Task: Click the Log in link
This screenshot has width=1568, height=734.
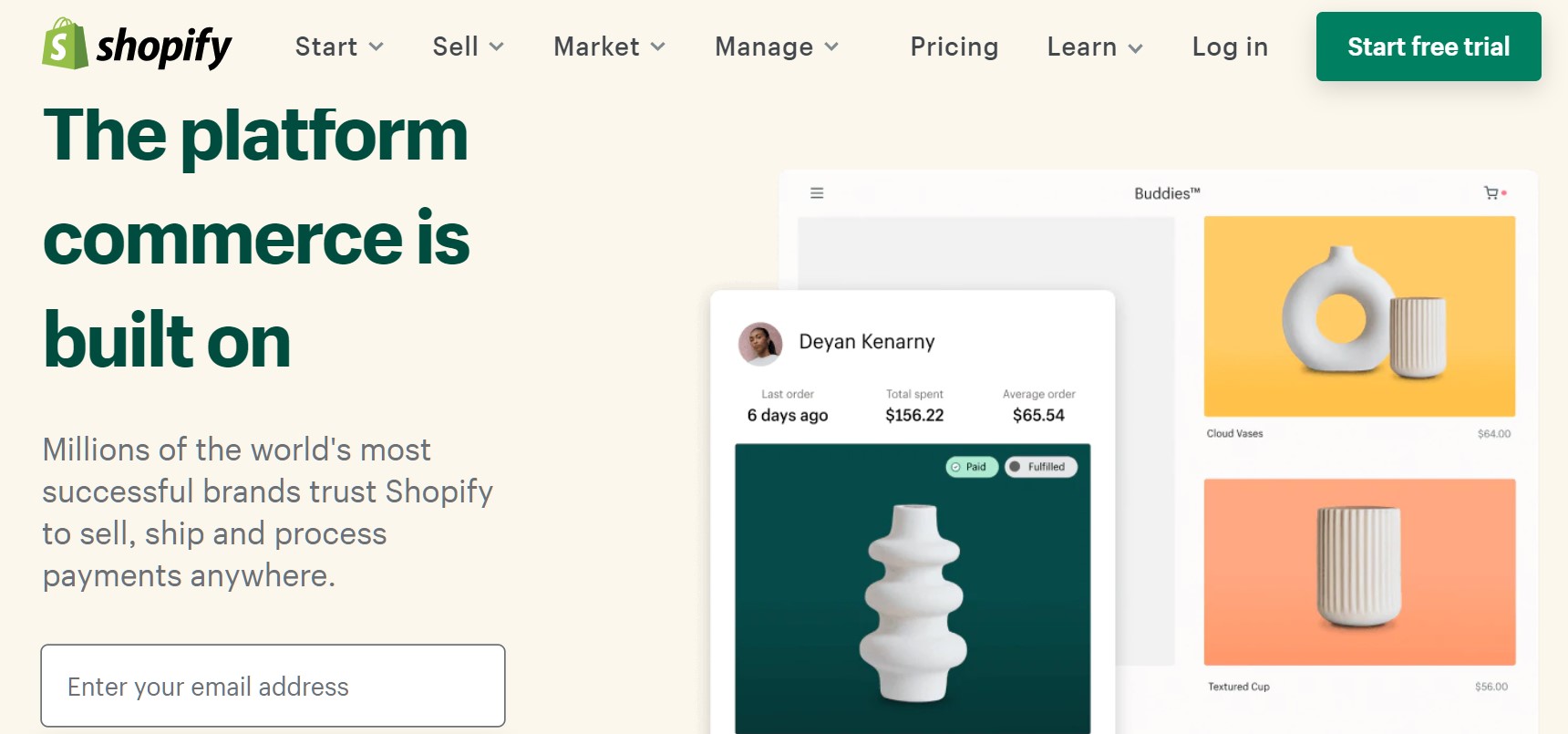Action: pos(1230,47)
